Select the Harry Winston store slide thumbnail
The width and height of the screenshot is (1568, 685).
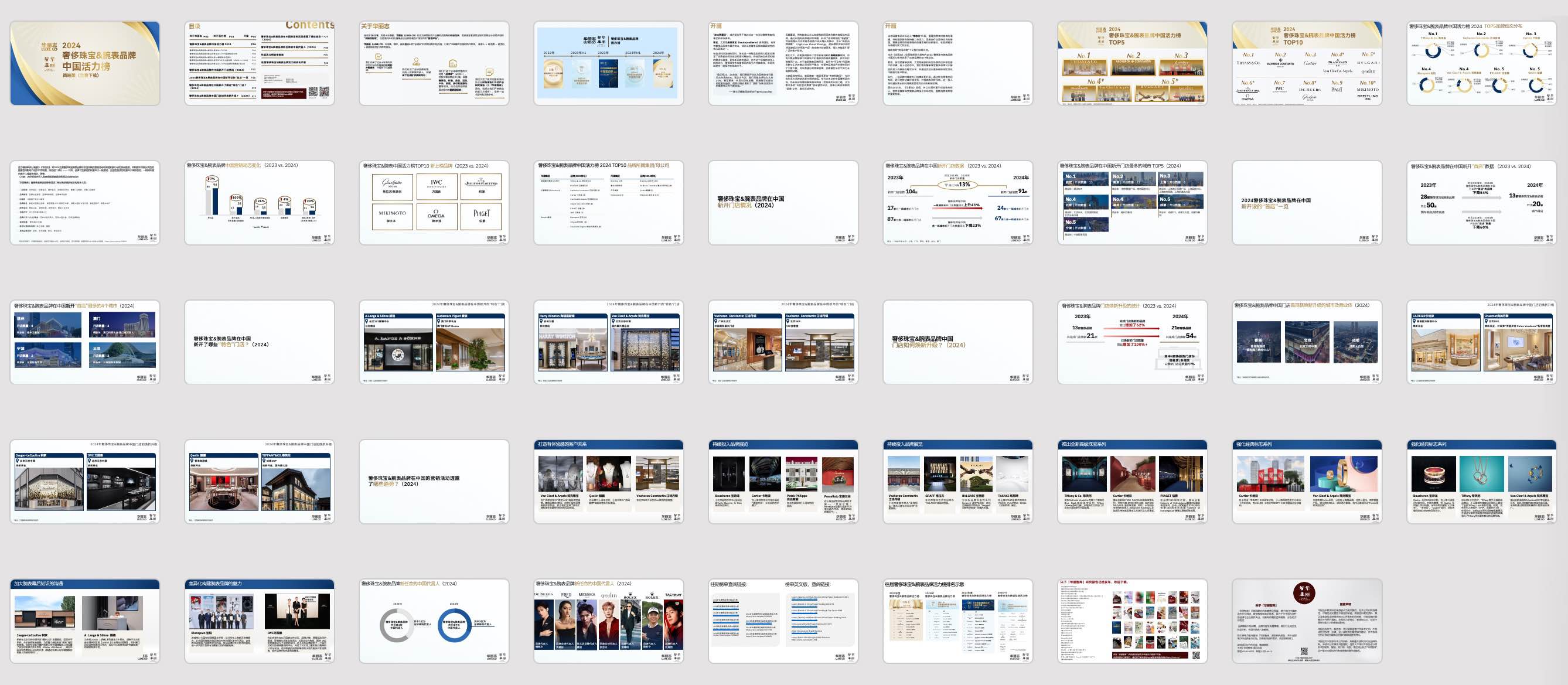(609, 342)
